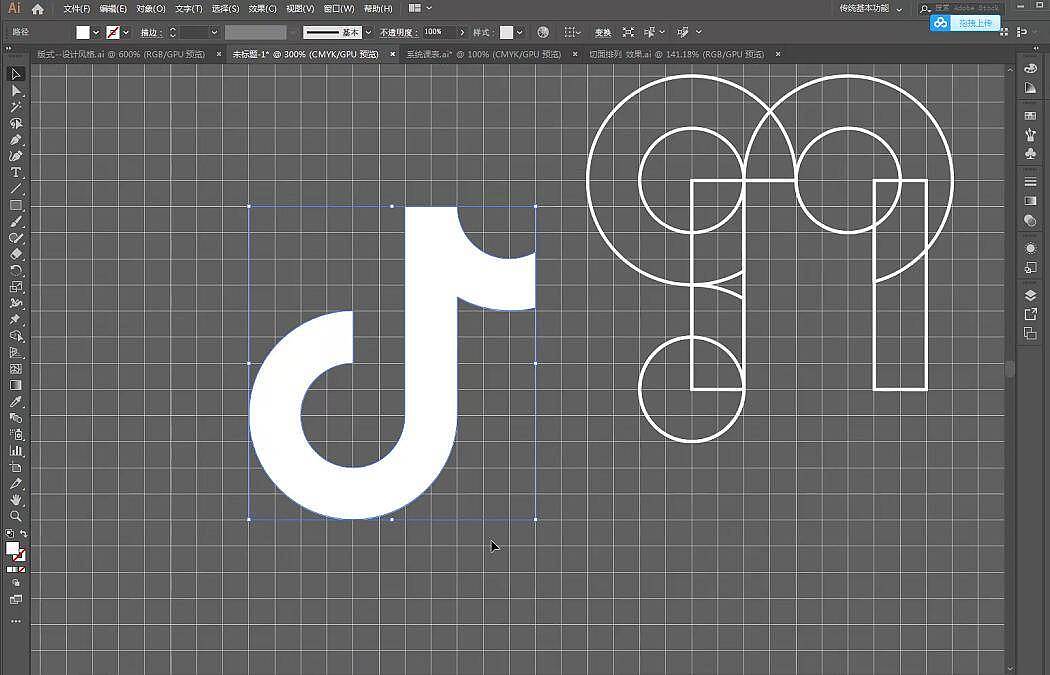Select the Shape Builder tool
This screenshot has height=675, width=1050.
[16, 336]
